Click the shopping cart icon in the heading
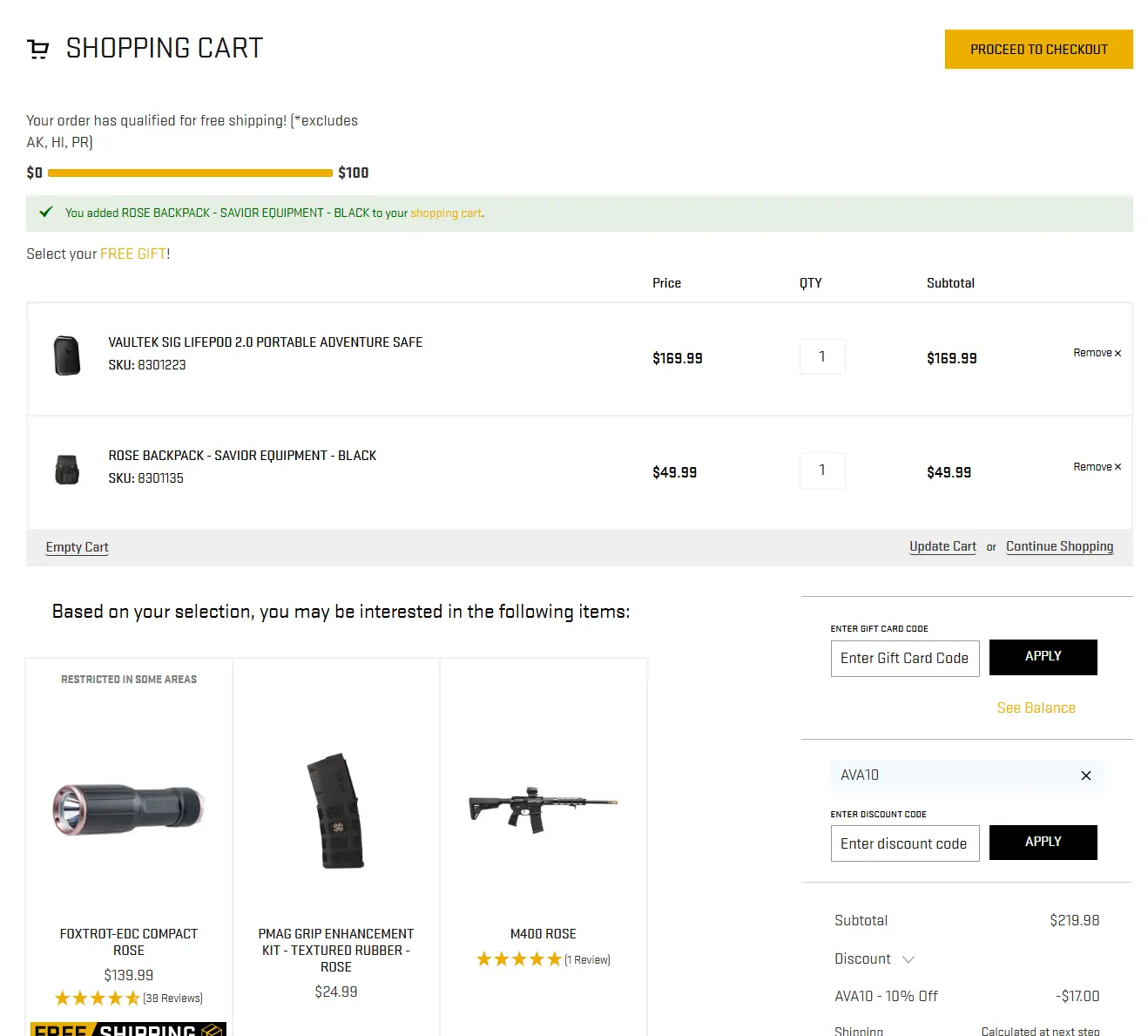The image size is (1148, 1036). (38, 50)
